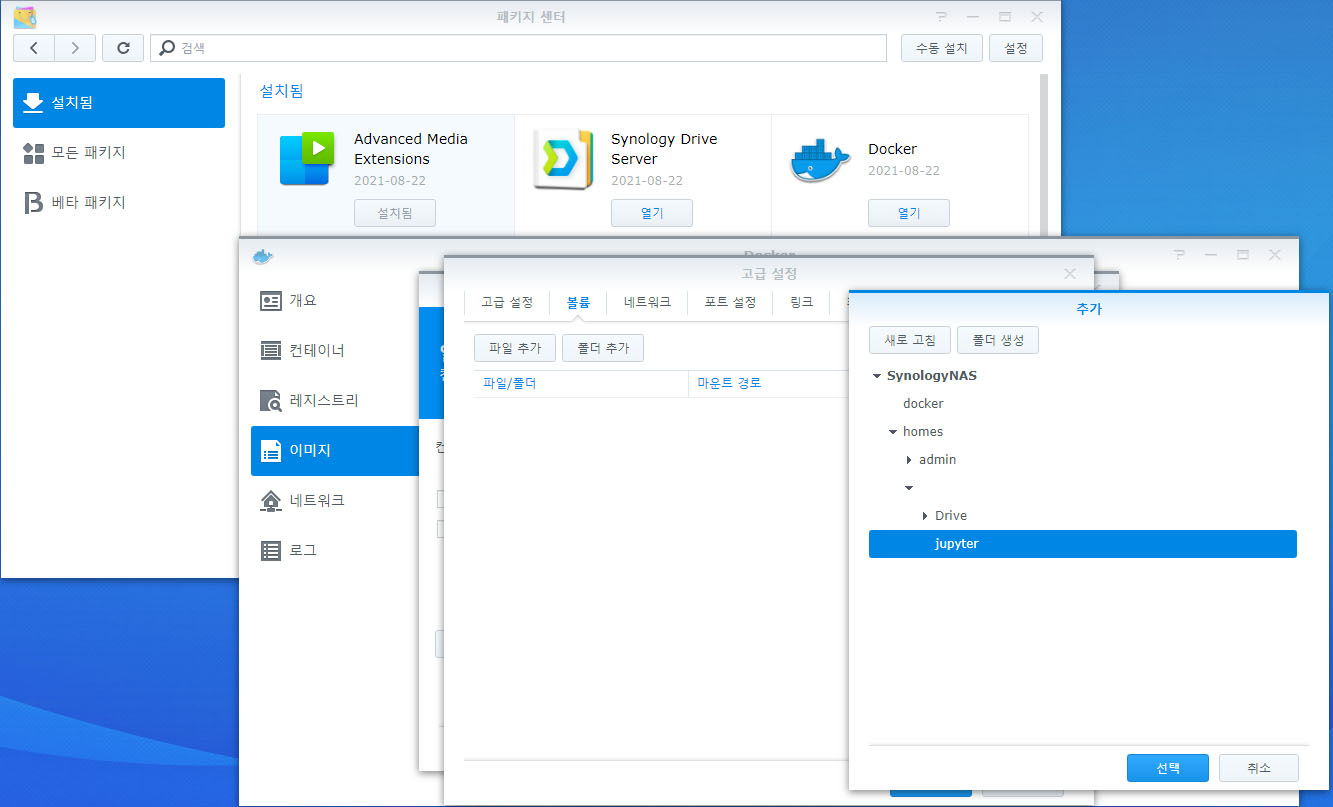Image resolution: width=1333 pixels, height=807 pixels.
Task: Select 모든 패키지 in the sidebar
Action: click(x=119, y=153)
